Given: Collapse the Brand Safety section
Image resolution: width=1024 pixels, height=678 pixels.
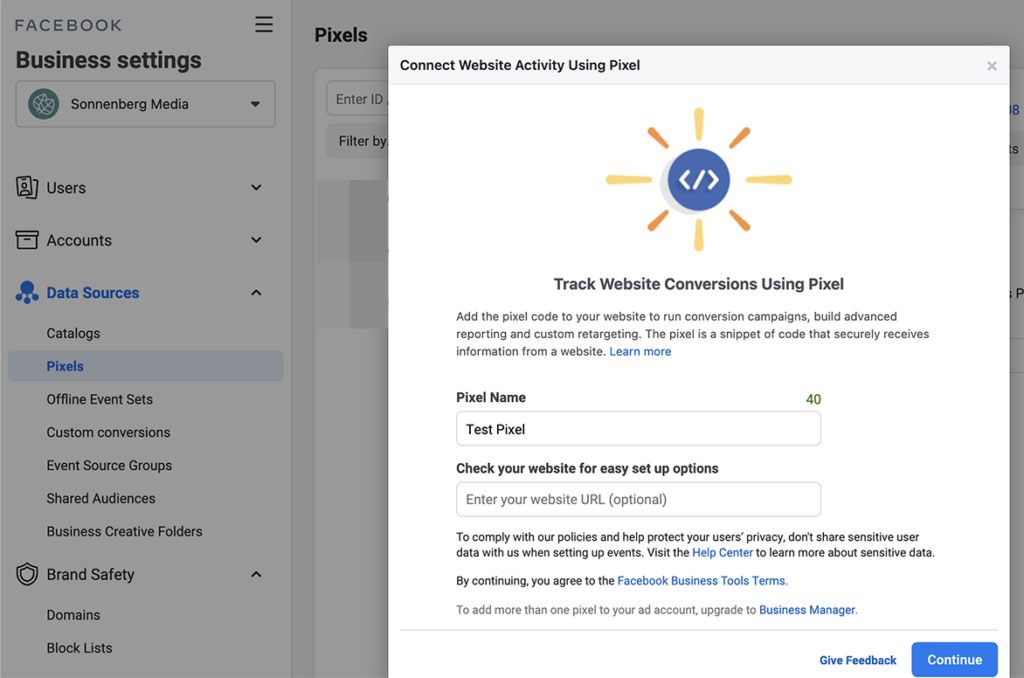Looking at the screenshot, I should tap(257, 574).
